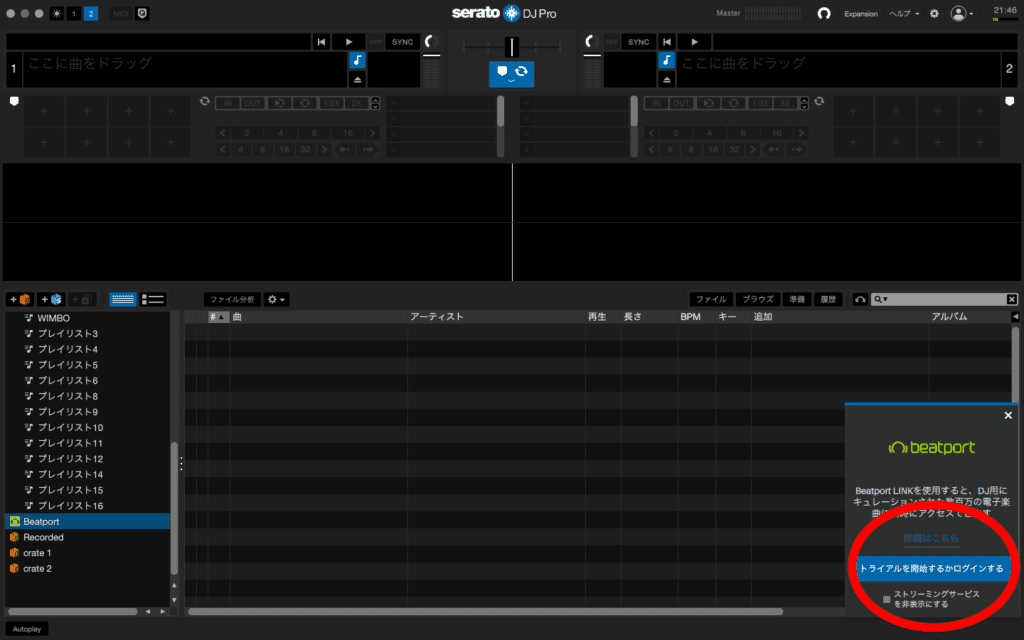The image size is (1024, 640).
Task: Eject the track from deck 2
Action: tap(666, 80)
